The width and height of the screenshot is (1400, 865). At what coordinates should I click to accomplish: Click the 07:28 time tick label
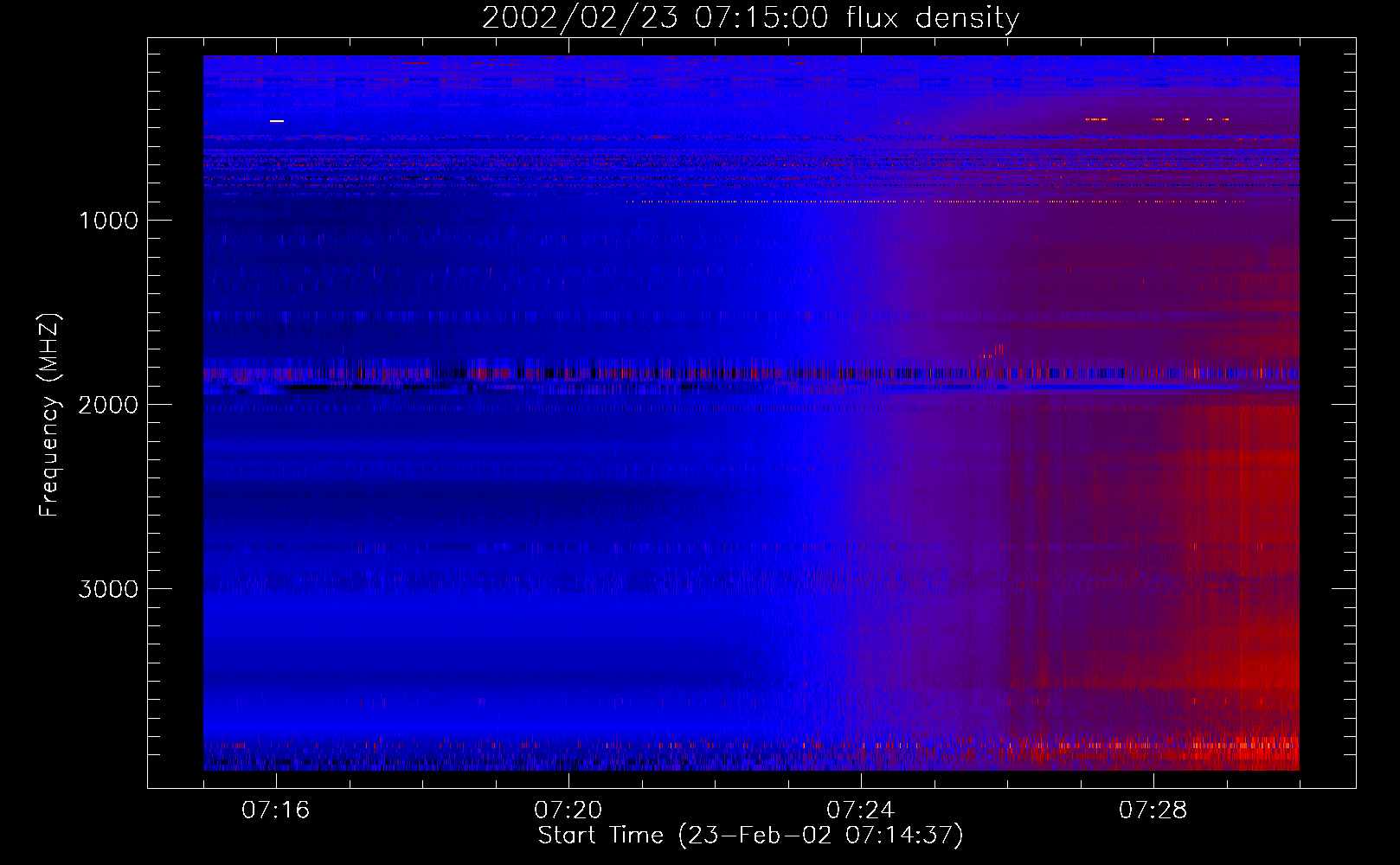click(x=1153, y=810)
